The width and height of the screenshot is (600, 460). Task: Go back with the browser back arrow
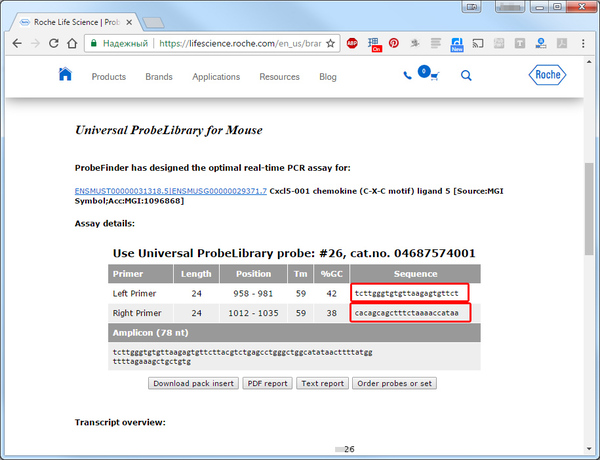(17, 43)
